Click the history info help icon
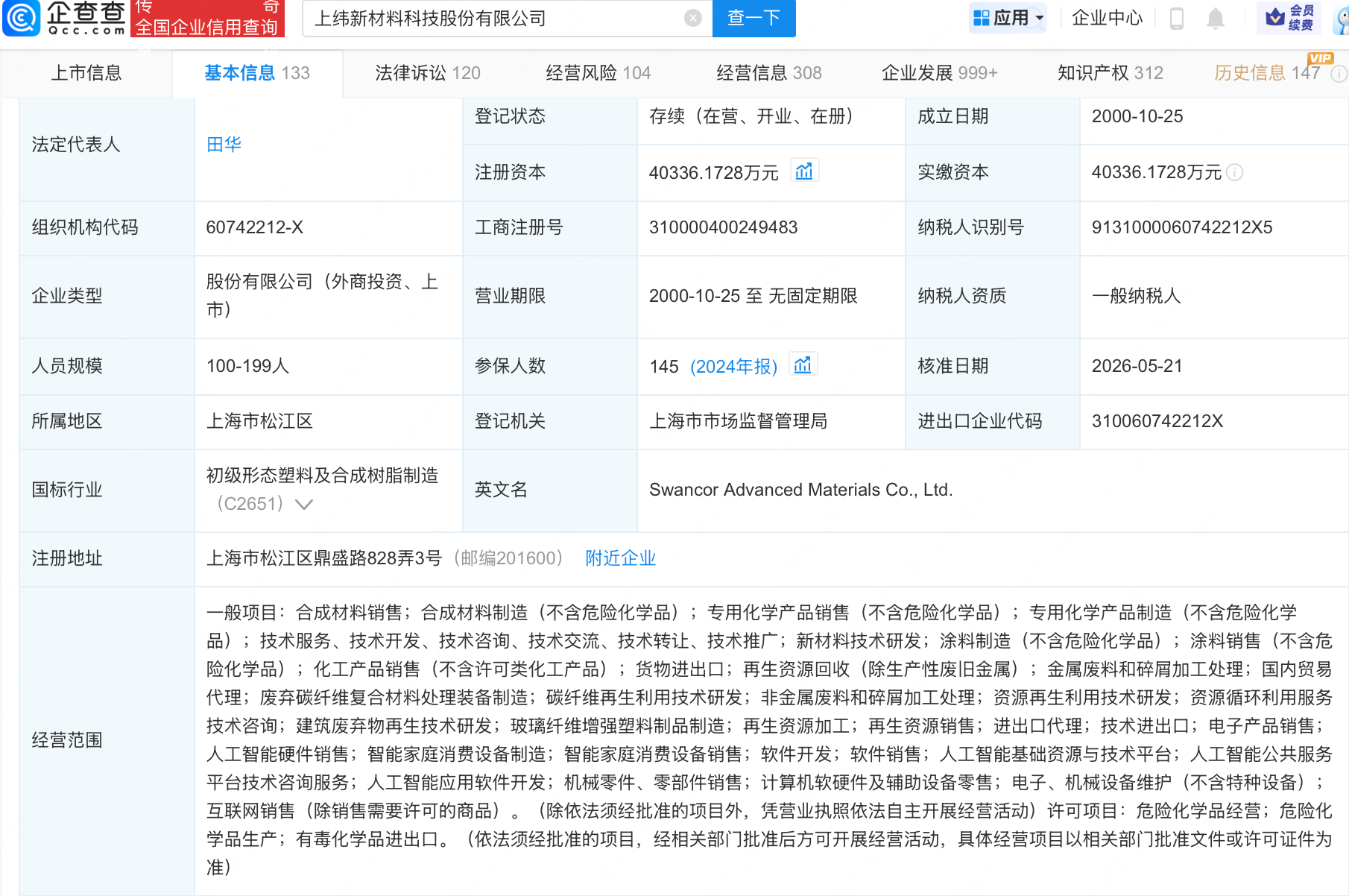Viewport: 1349px width, 896px height. 1339,73
